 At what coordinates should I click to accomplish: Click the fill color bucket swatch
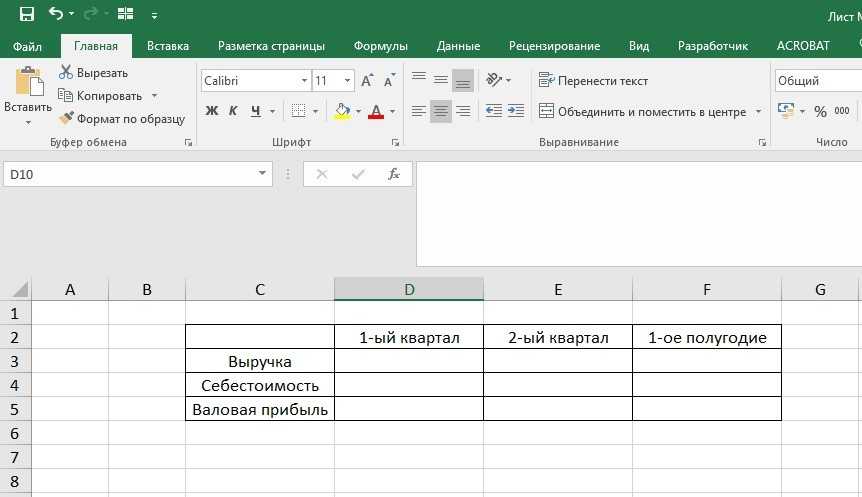click(x=342, y=111)
